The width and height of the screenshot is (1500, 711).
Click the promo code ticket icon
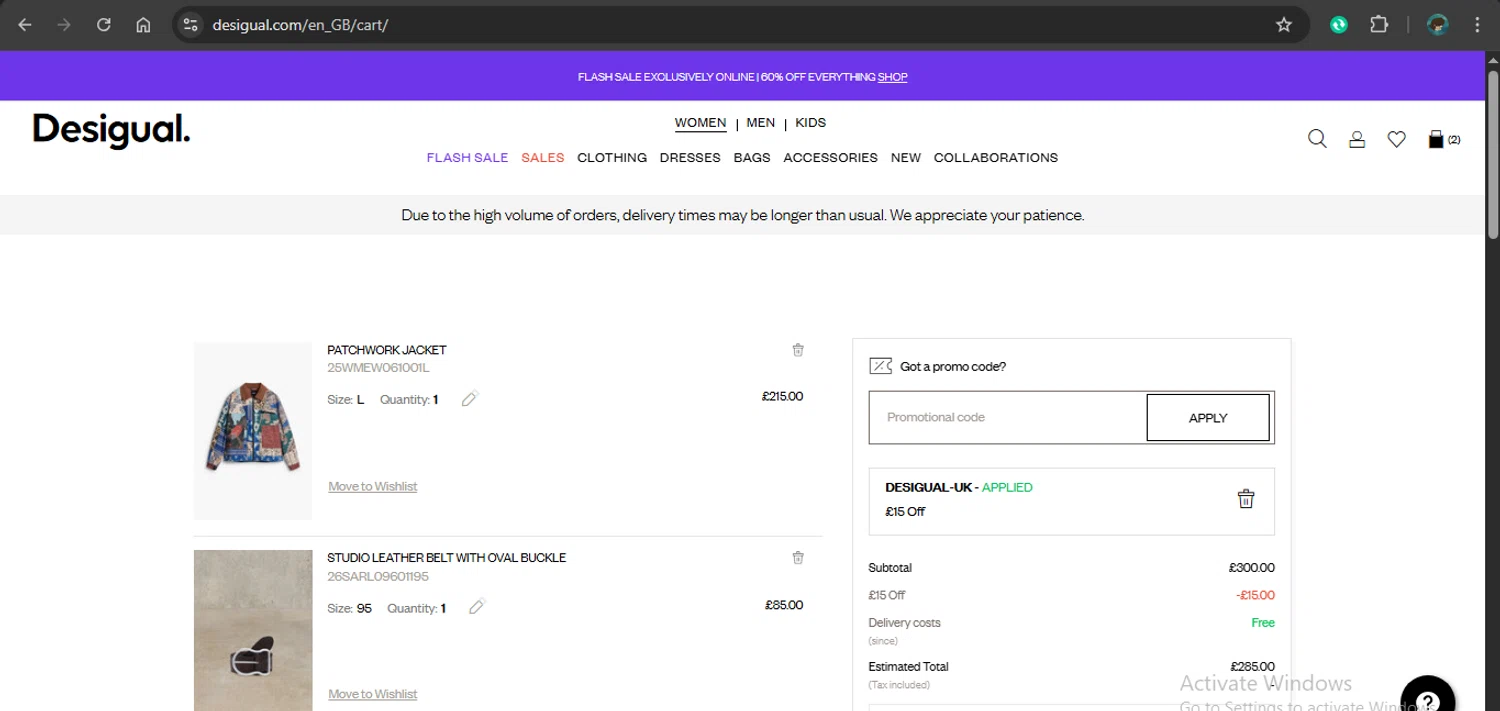coord(881,366)
